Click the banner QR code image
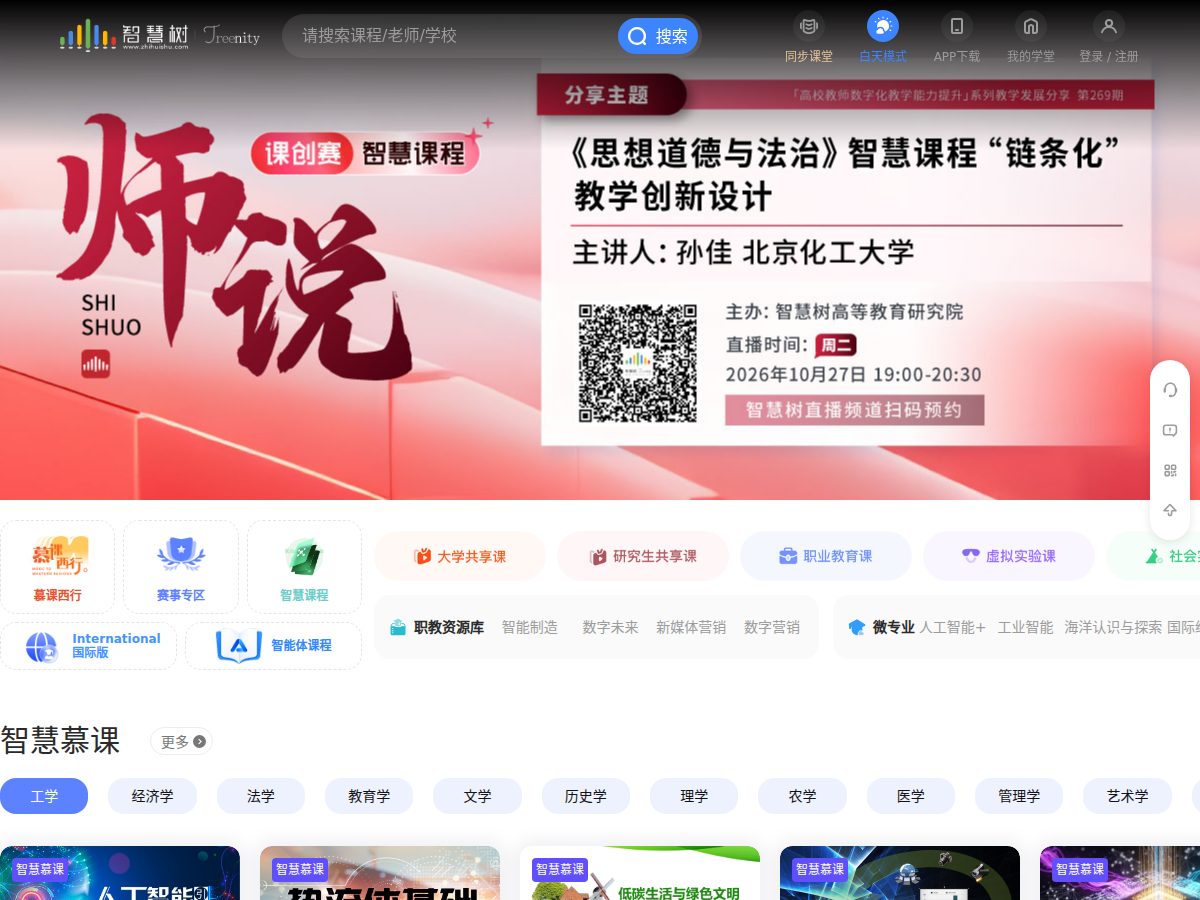 637,363
